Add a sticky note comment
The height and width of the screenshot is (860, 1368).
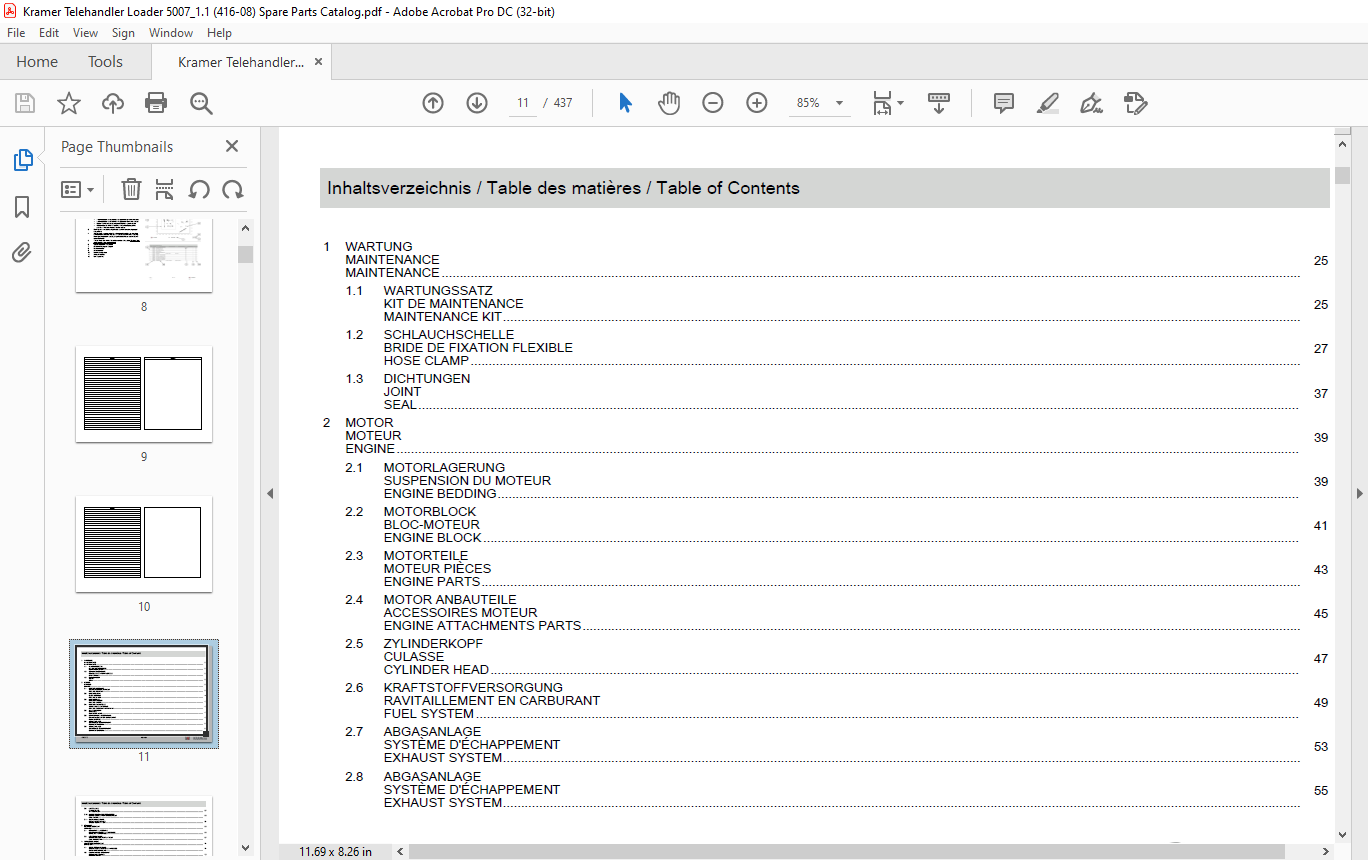pyautogui.click(x=1004, y=103)
